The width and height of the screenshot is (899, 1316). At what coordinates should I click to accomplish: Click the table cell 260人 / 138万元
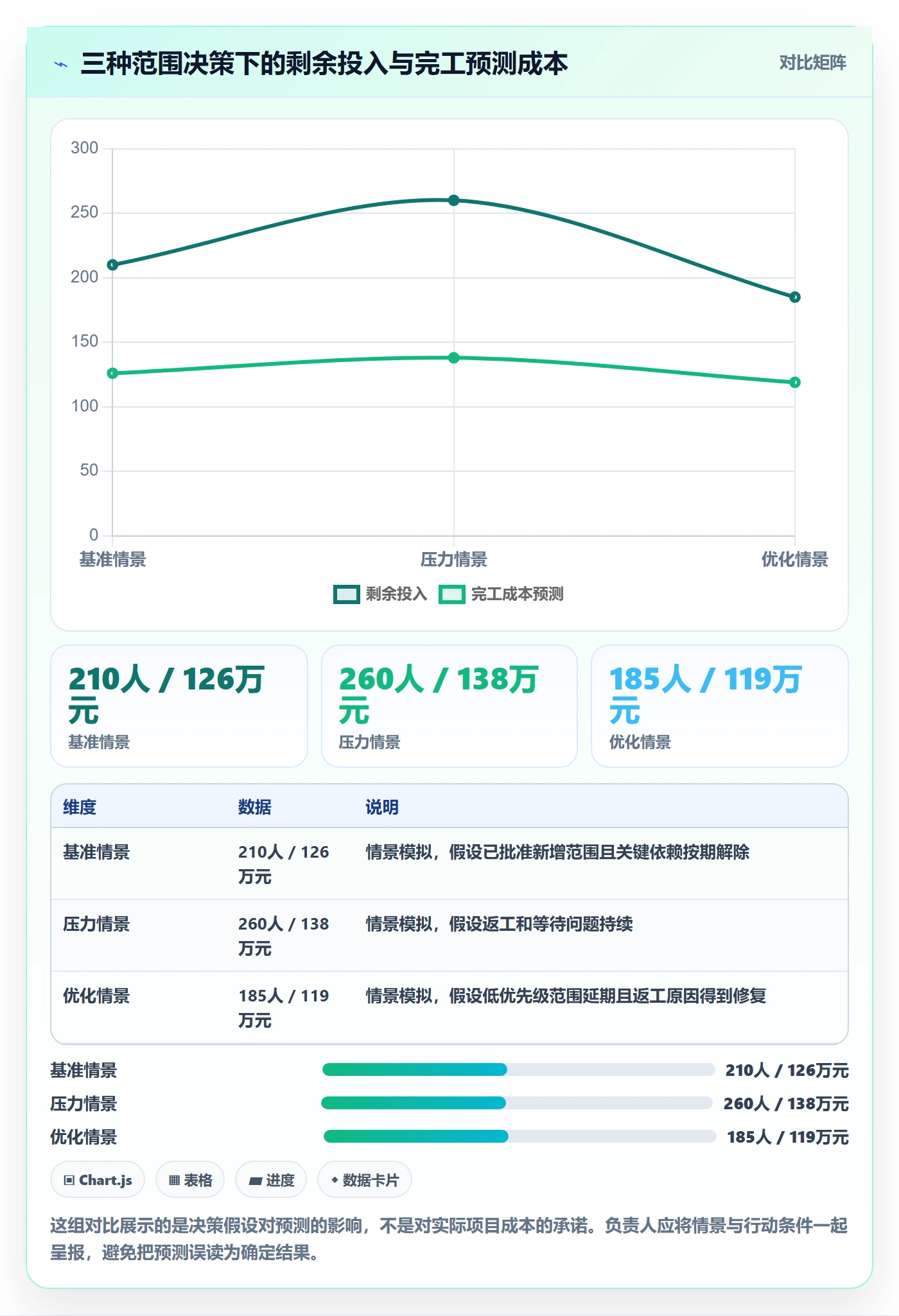283,936
